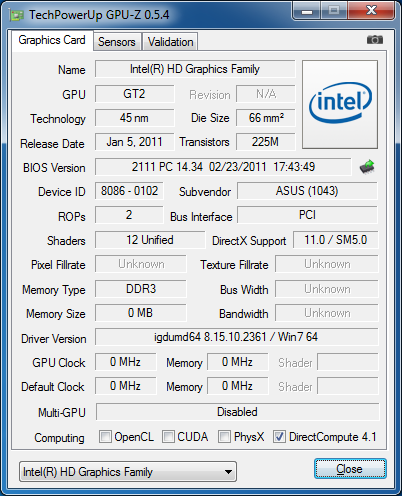Click the Pixel Fillrate Unknown field
This screenshot has width=402, height=496.
(141, 264)
